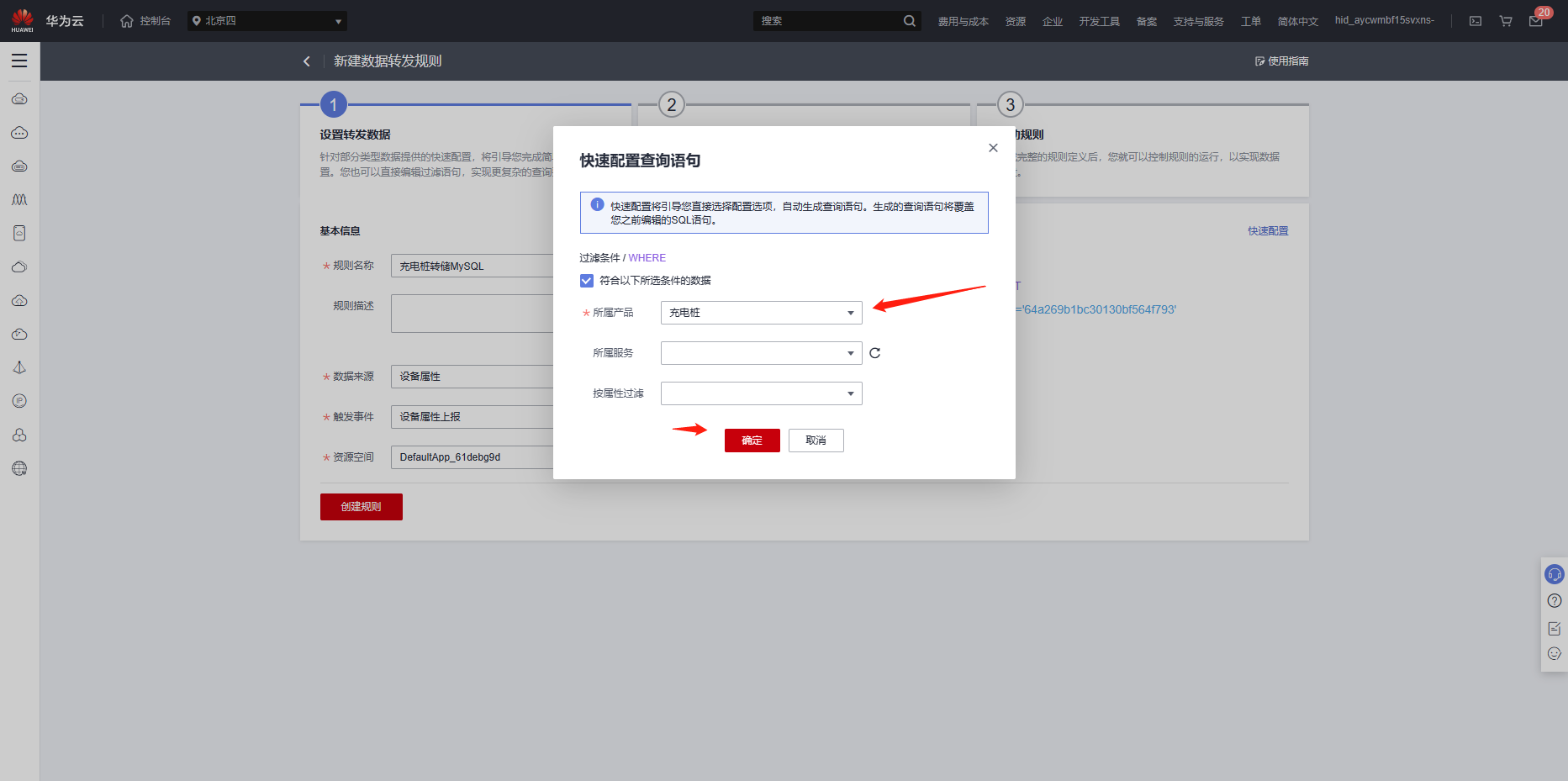1568x781 pixels.
Task: Open the device-with-cloud sidebar icon
Action: [19, 234]
